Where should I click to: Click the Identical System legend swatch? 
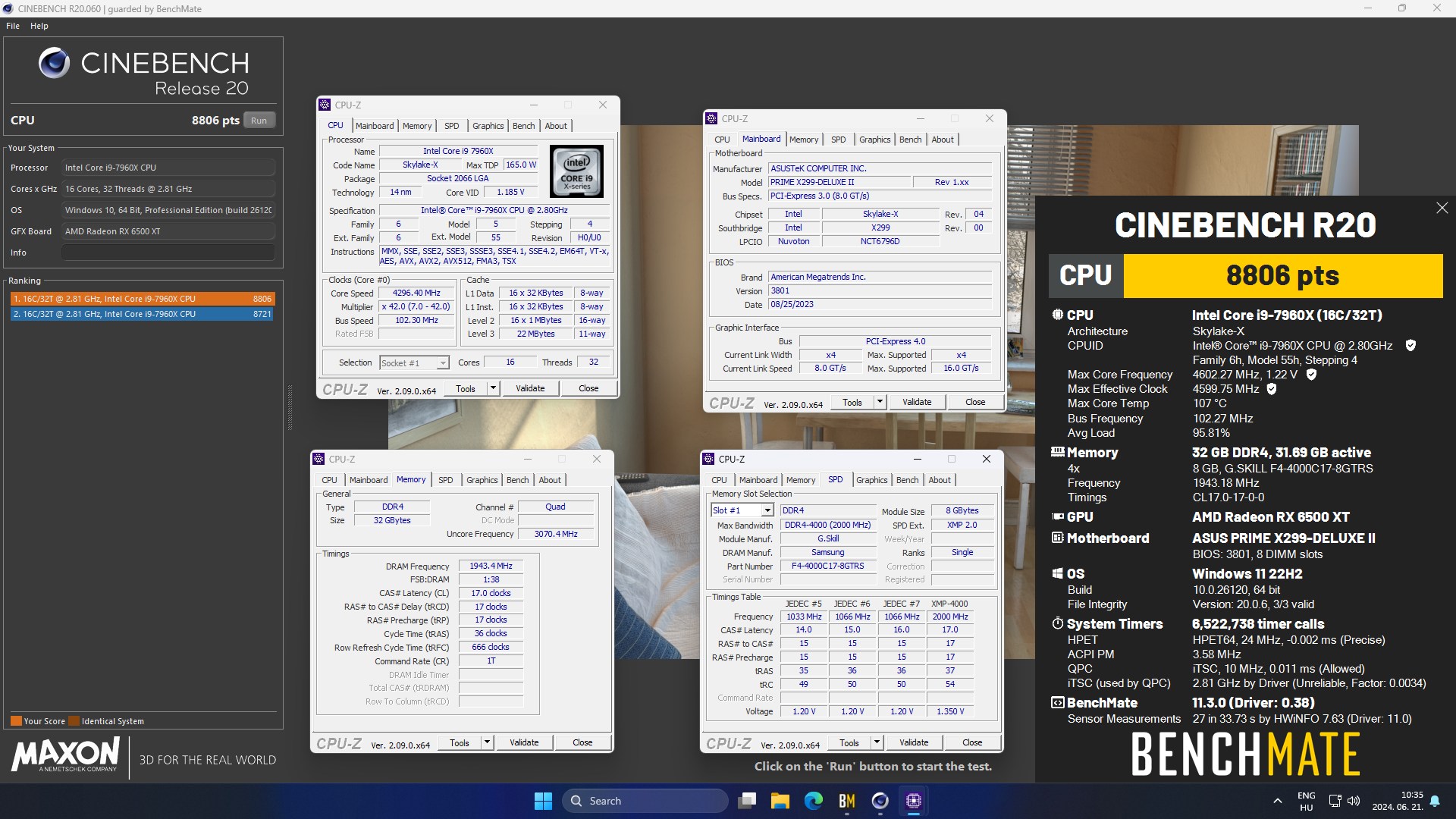pyautogui.click(x=74, y=721)
